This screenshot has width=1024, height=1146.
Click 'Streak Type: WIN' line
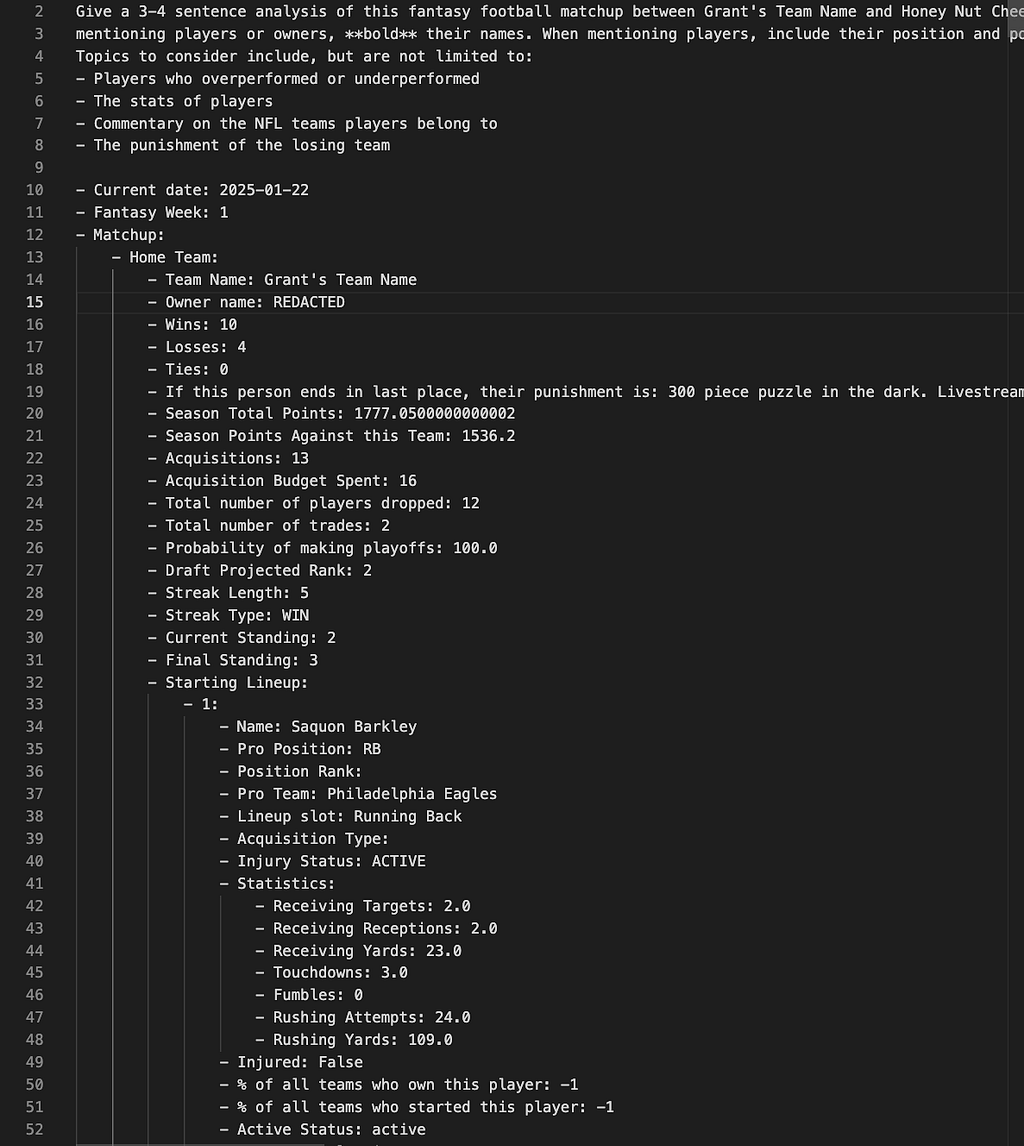pyautogui.click(x=228, y=615)
